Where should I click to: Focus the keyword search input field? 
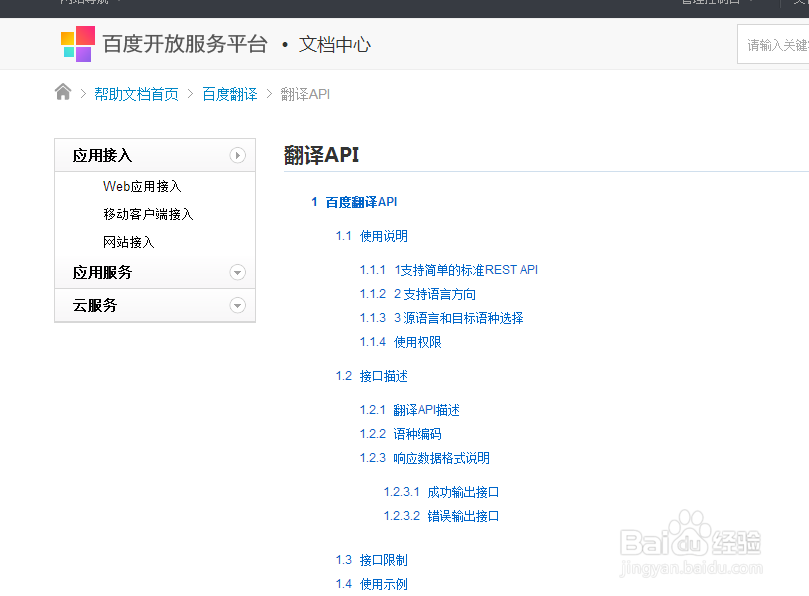773,44
